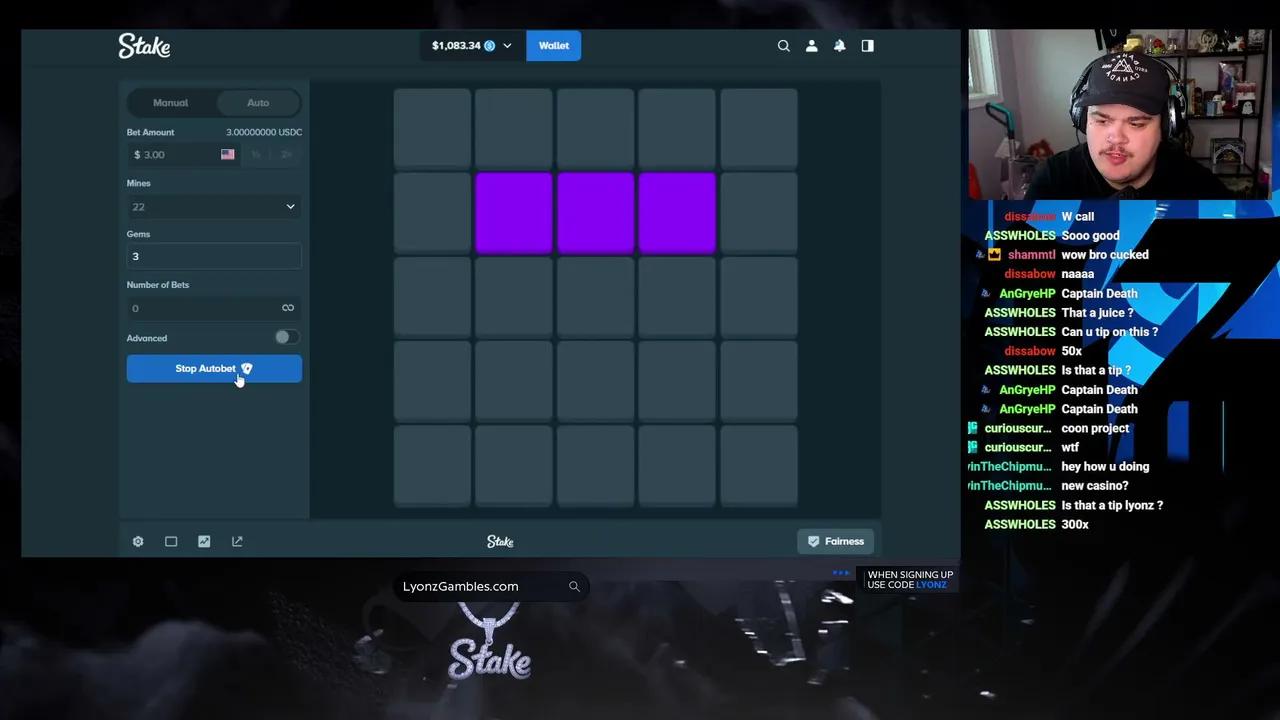Click the 'USE CODE LYONZ' signup banner
The height and width of the screenshot is (720, 1280).
(x=910, y=580)
